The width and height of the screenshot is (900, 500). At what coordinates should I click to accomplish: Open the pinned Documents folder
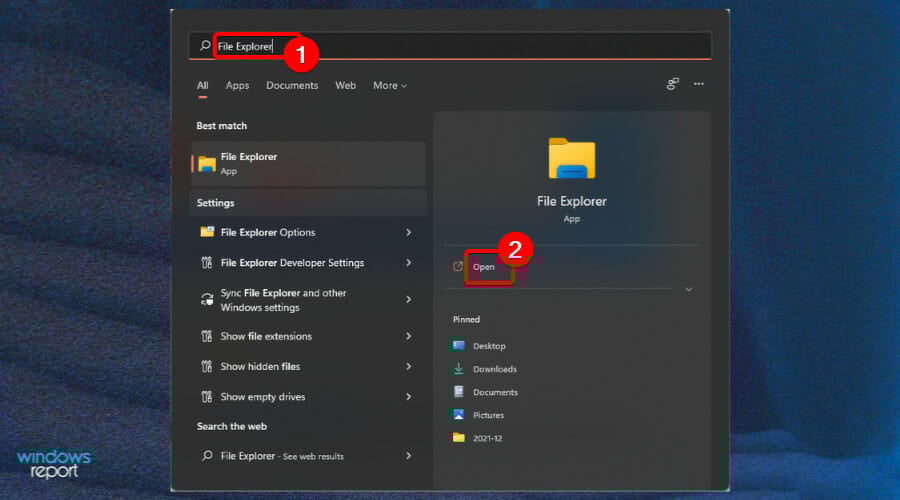click(495, 392)
